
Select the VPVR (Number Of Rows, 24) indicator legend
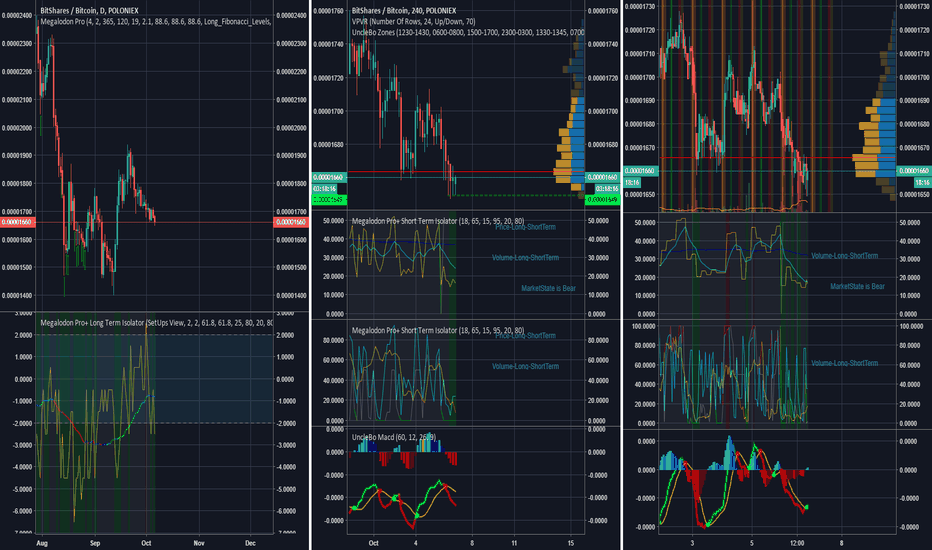pos(414,21)
